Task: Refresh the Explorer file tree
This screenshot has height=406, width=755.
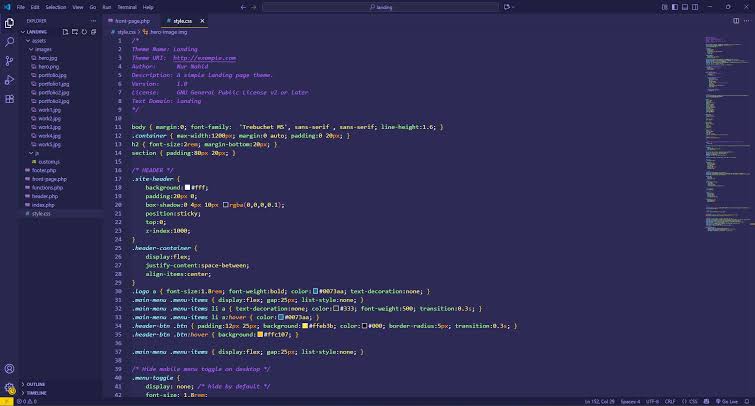Action: pyautogui.click(x=84, y=32)
